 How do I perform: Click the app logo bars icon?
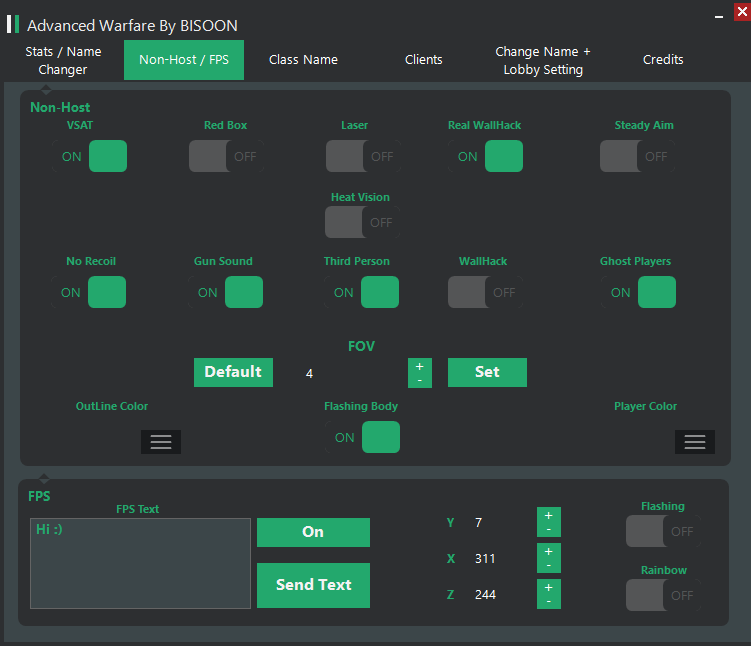click(x=13, y=24)
